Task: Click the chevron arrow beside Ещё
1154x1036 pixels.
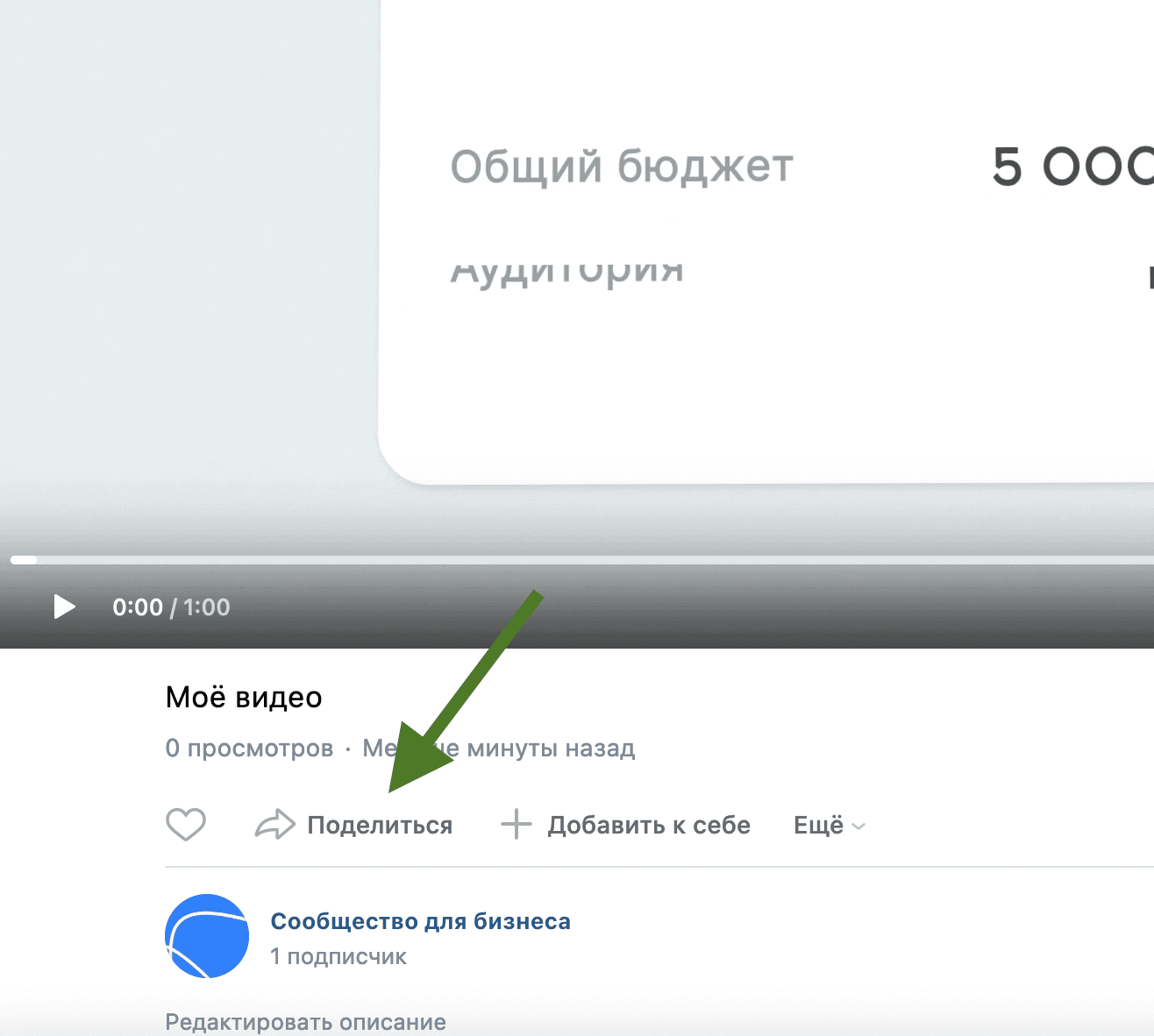Action: [858, 827]
